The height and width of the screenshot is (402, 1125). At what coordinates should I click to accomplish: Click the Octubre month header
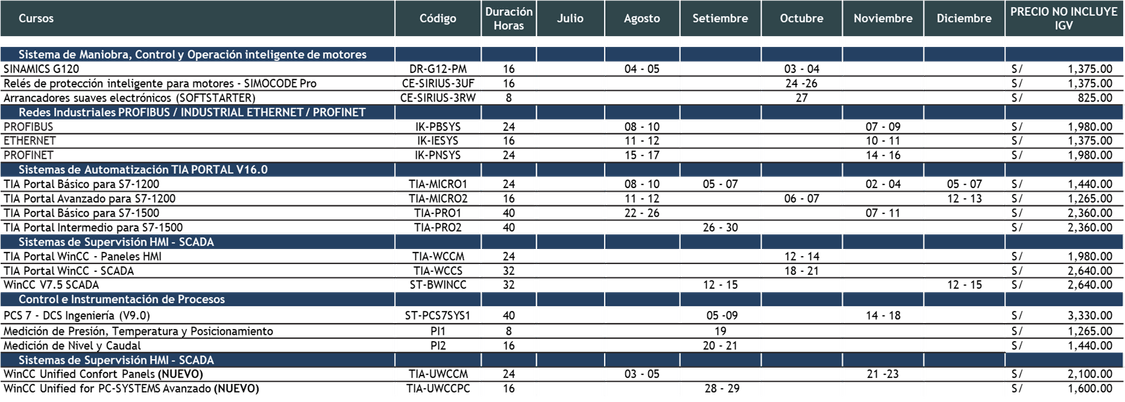[801, 19]
